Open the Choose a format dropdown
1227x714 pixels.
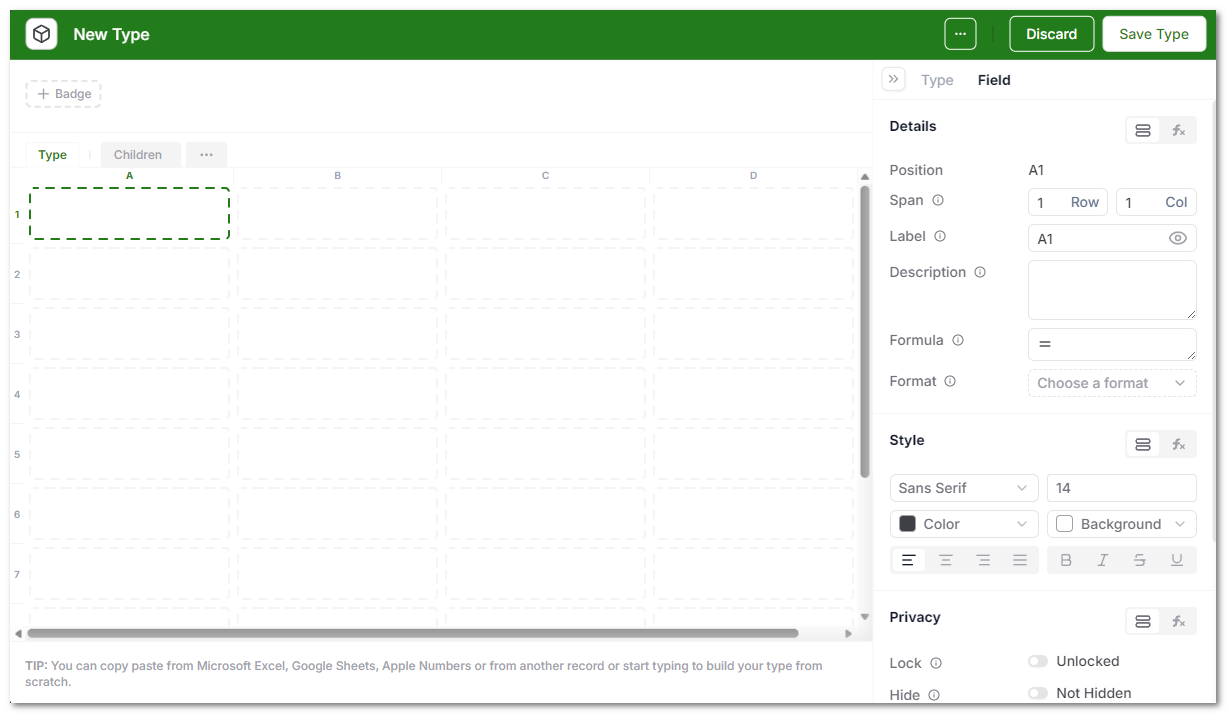pyautogui.click(x=1111, y=383)
